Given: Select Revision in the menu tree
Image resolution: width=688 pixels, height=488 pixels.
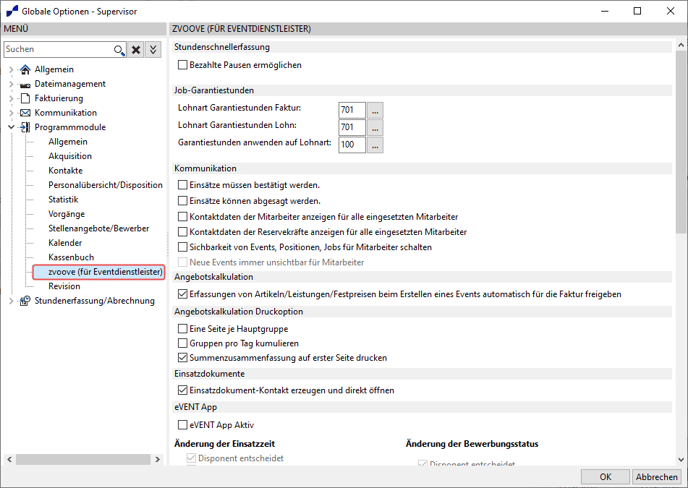Looking at the screenshot, I should [x=64, y=287].
